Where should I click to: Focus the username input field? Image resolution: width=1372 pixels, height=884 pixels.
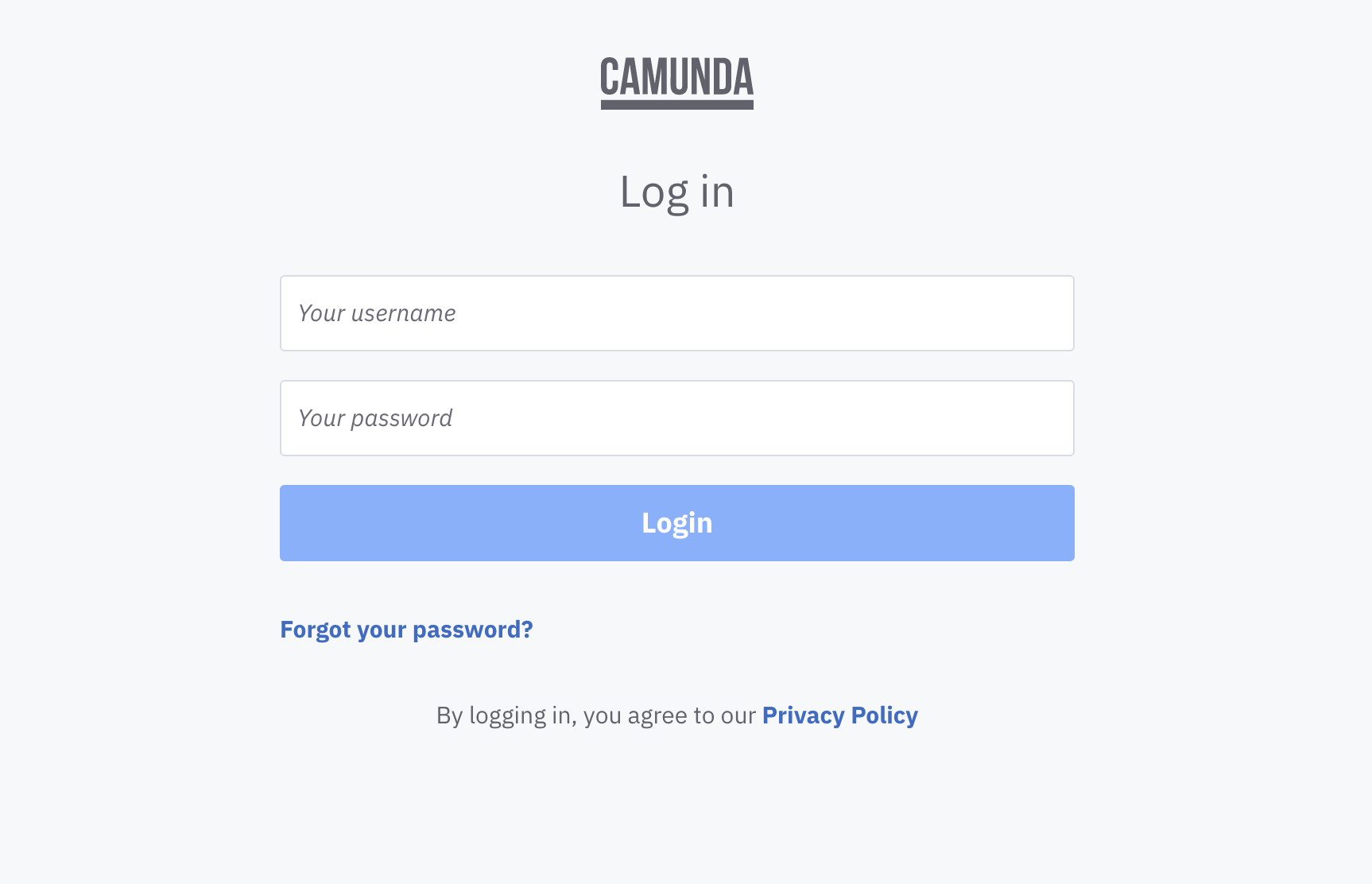676,313
